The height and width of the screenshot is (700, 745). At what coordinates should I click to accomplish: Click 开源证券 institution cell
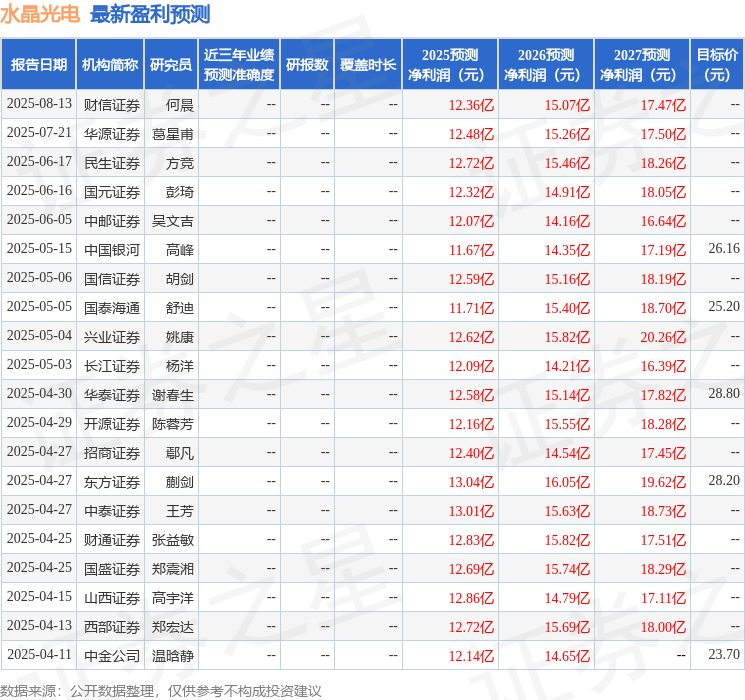tap(112, 423)
